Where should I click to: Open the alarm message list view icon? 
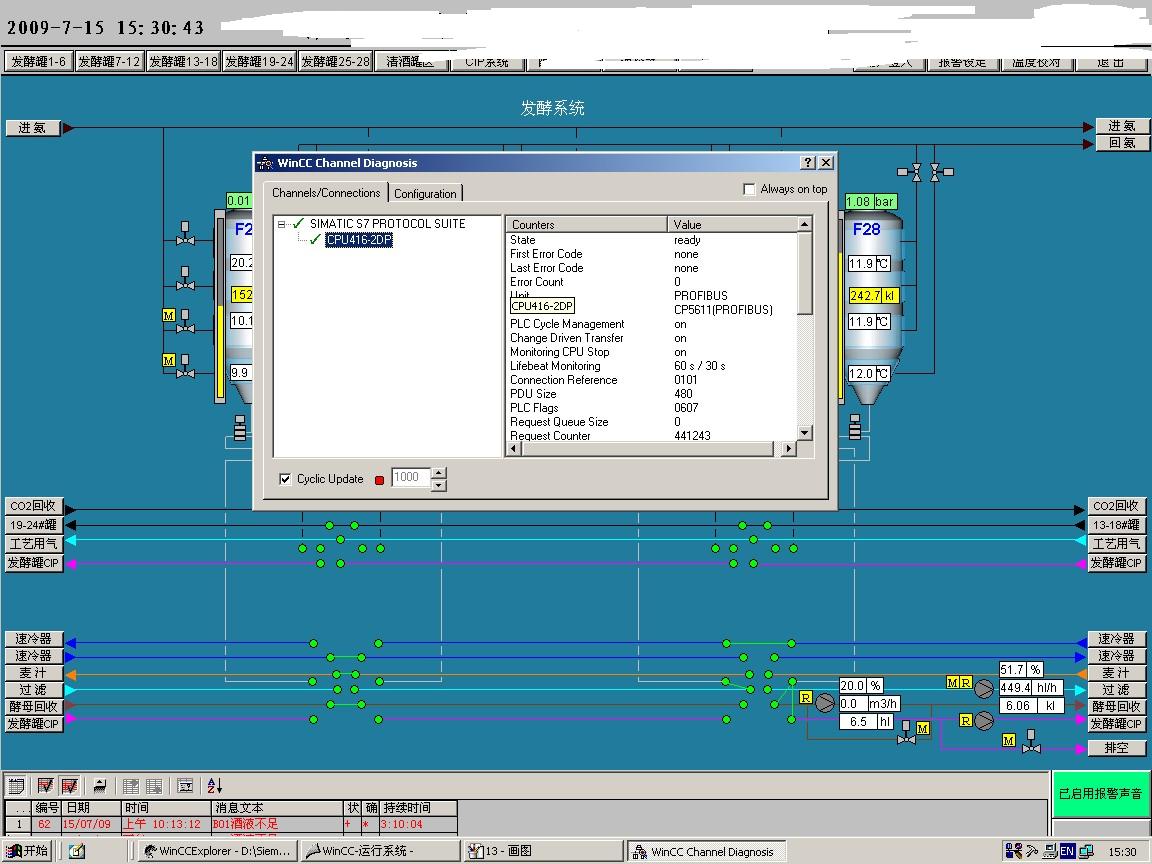(x=15, y=785)
